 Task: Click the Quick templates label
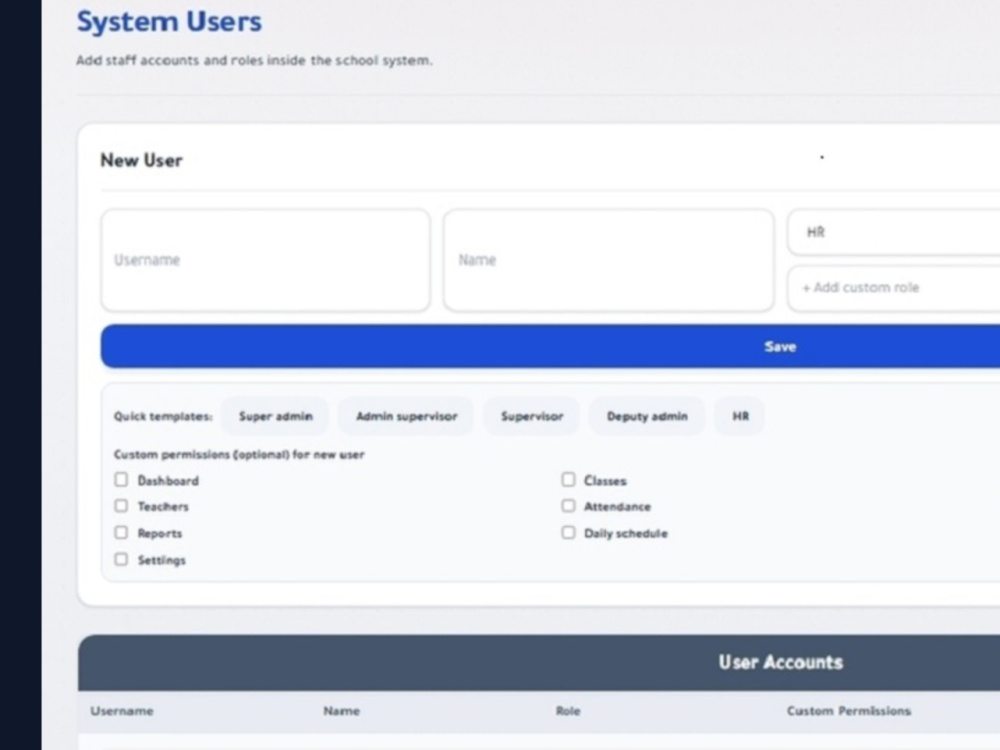[x=163, y=416]
